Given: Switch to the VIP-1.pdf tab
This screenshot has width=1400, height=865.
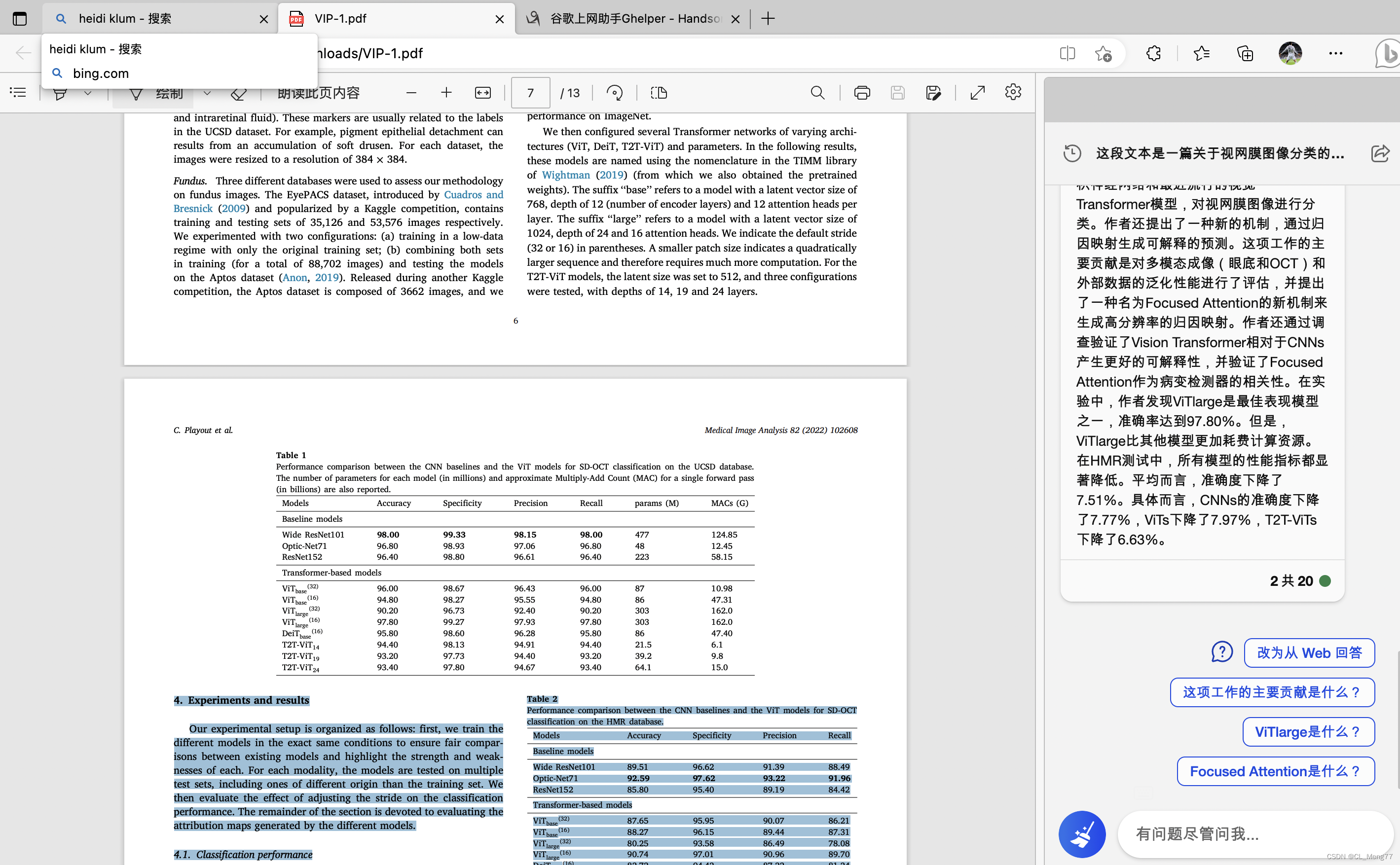Looking at the screenshot, I should [396, 19].
